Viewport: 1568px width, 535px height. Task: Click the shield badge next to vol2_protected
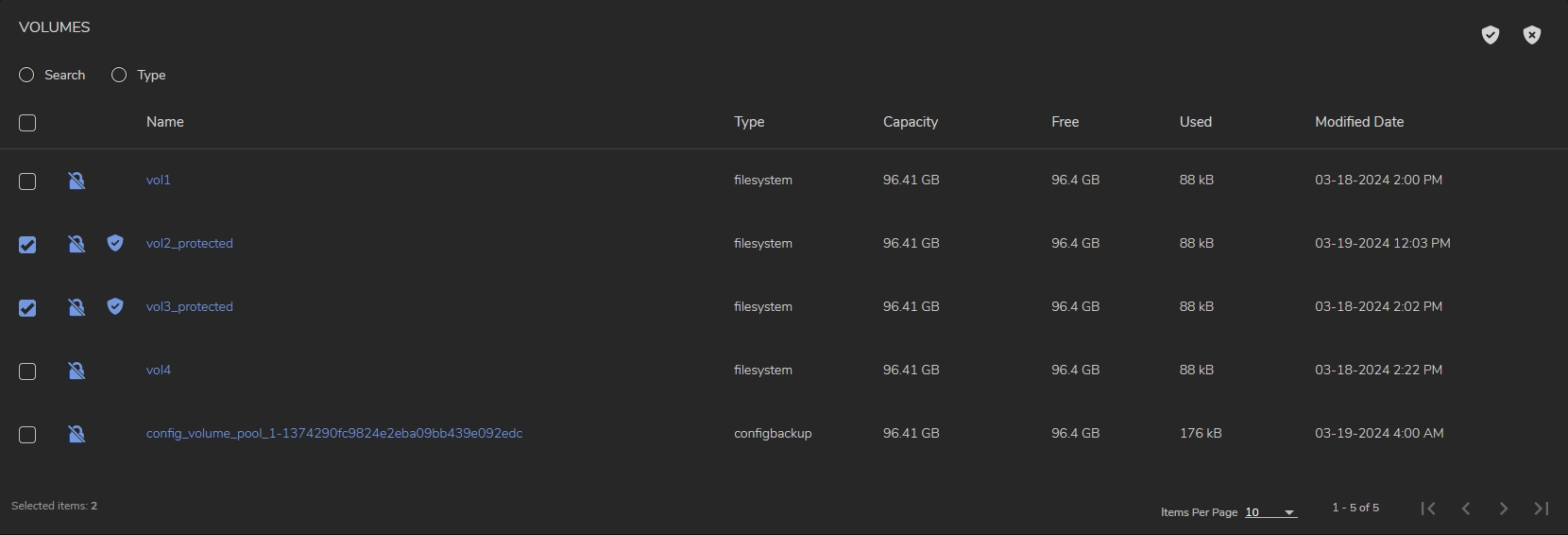click(115, 243)
